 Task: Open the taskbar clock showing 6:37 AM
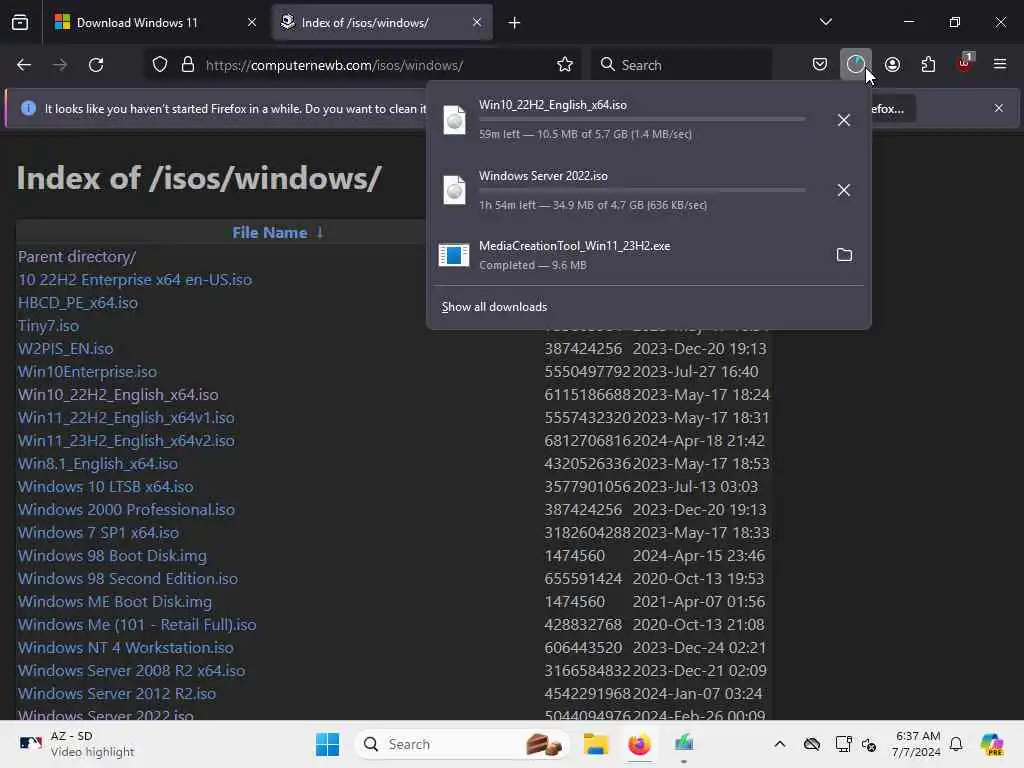pos(917,744)
